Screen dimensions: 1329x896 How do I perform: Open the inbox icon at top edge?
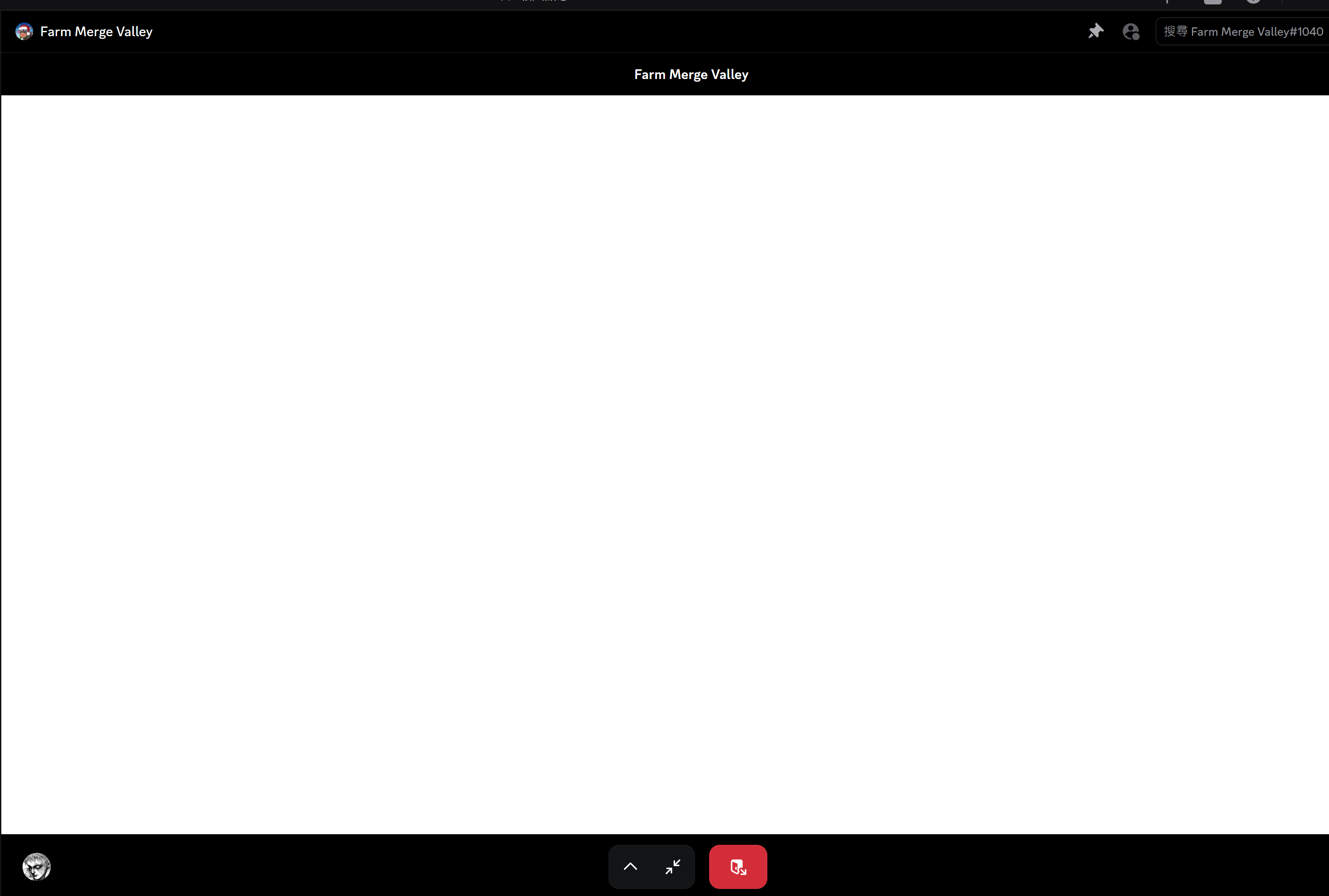pos(1212,2)
